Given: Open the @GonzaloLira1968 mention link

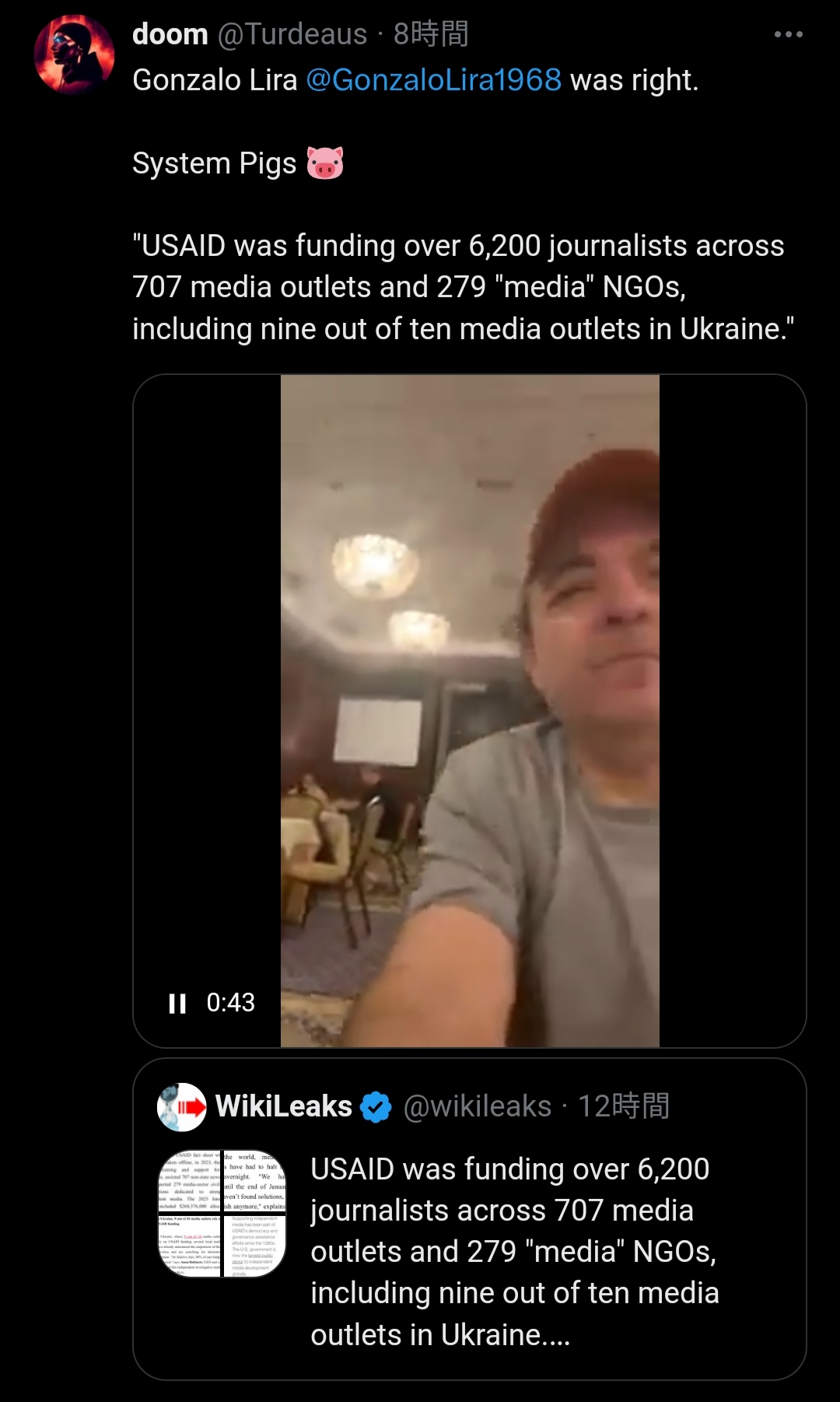Looking at the screenshot, I should (x=433, y=80).
